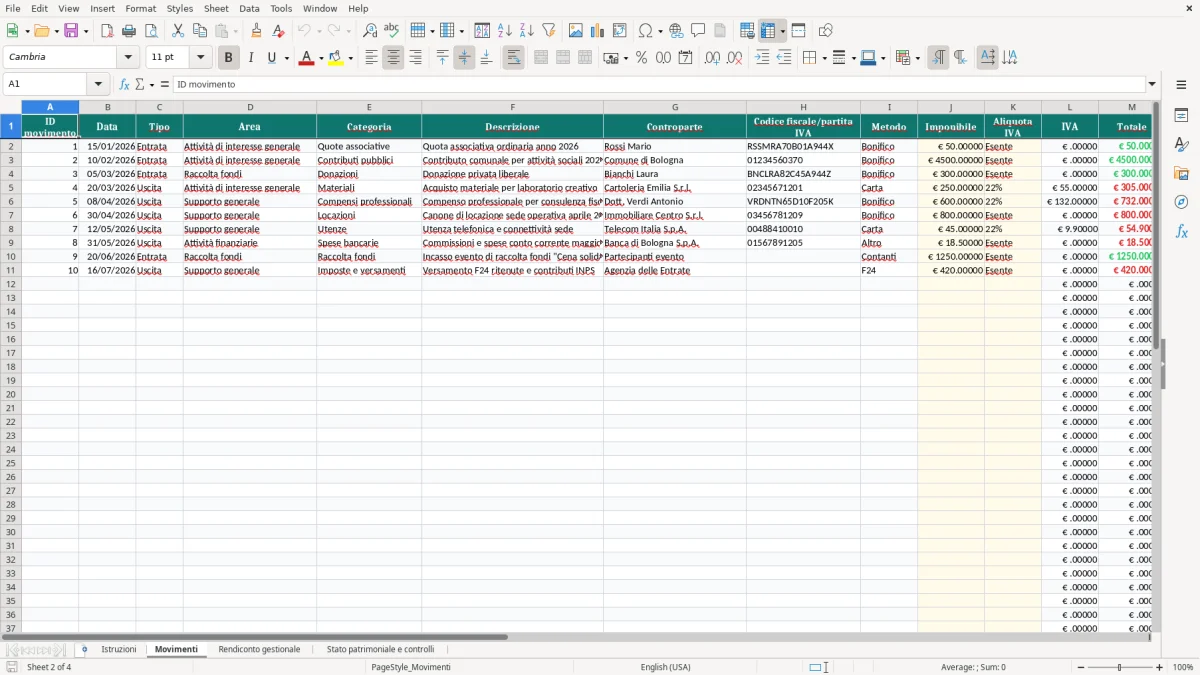Open the Sidebar Gallery icon
The width and height of the screenshot is (1200, 675).
[1181, 173]
